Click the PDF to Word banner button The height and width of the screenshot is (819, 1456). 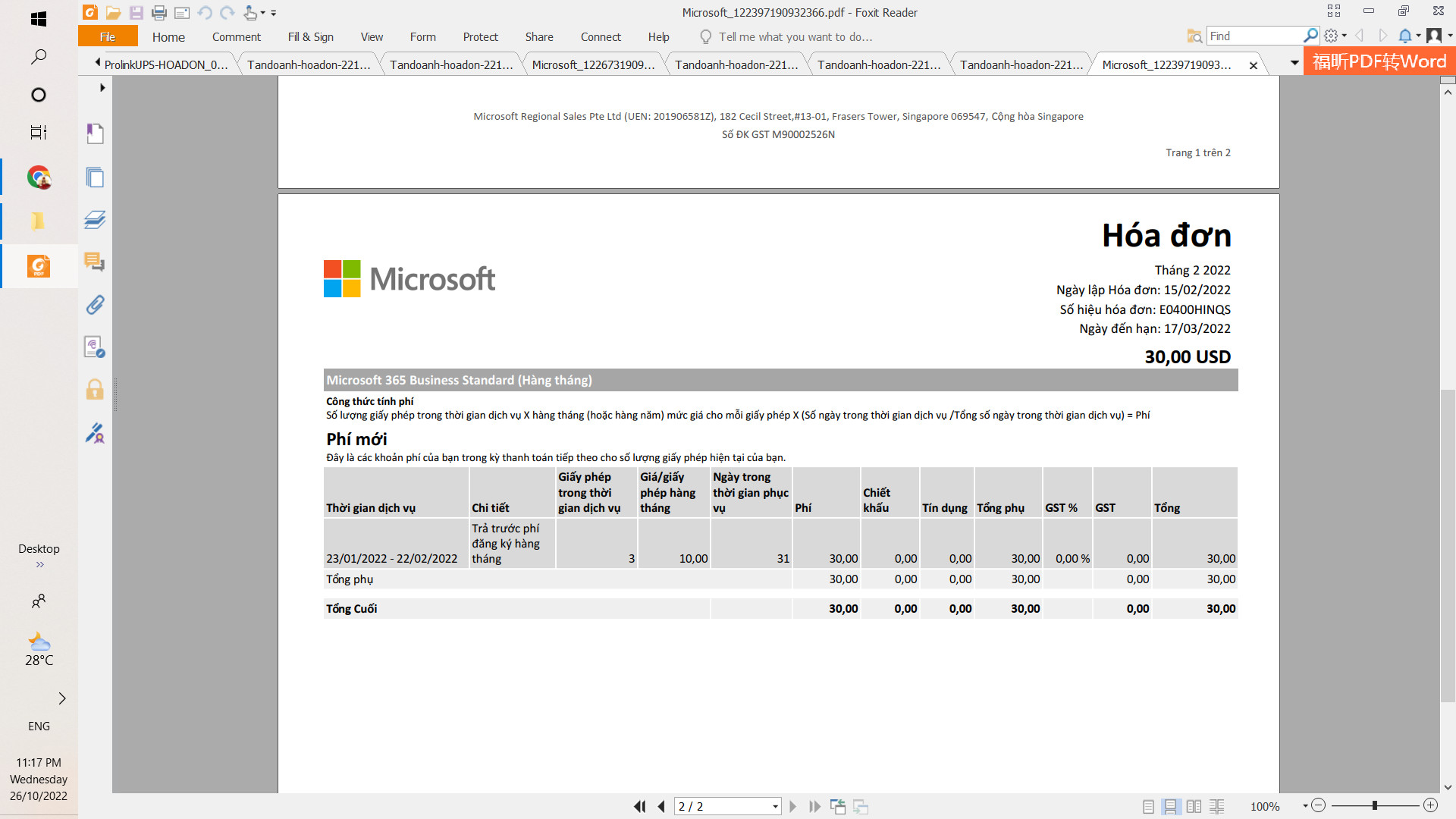(1379, 61)
